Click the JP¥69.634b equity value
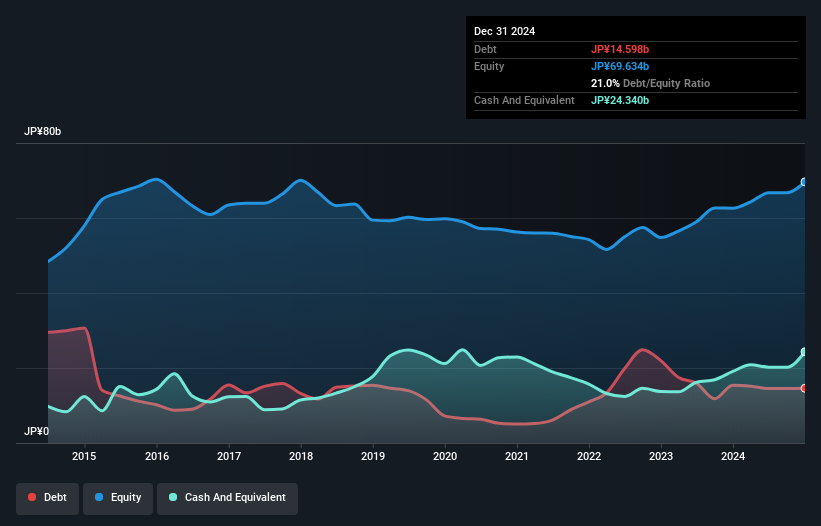 620,66
